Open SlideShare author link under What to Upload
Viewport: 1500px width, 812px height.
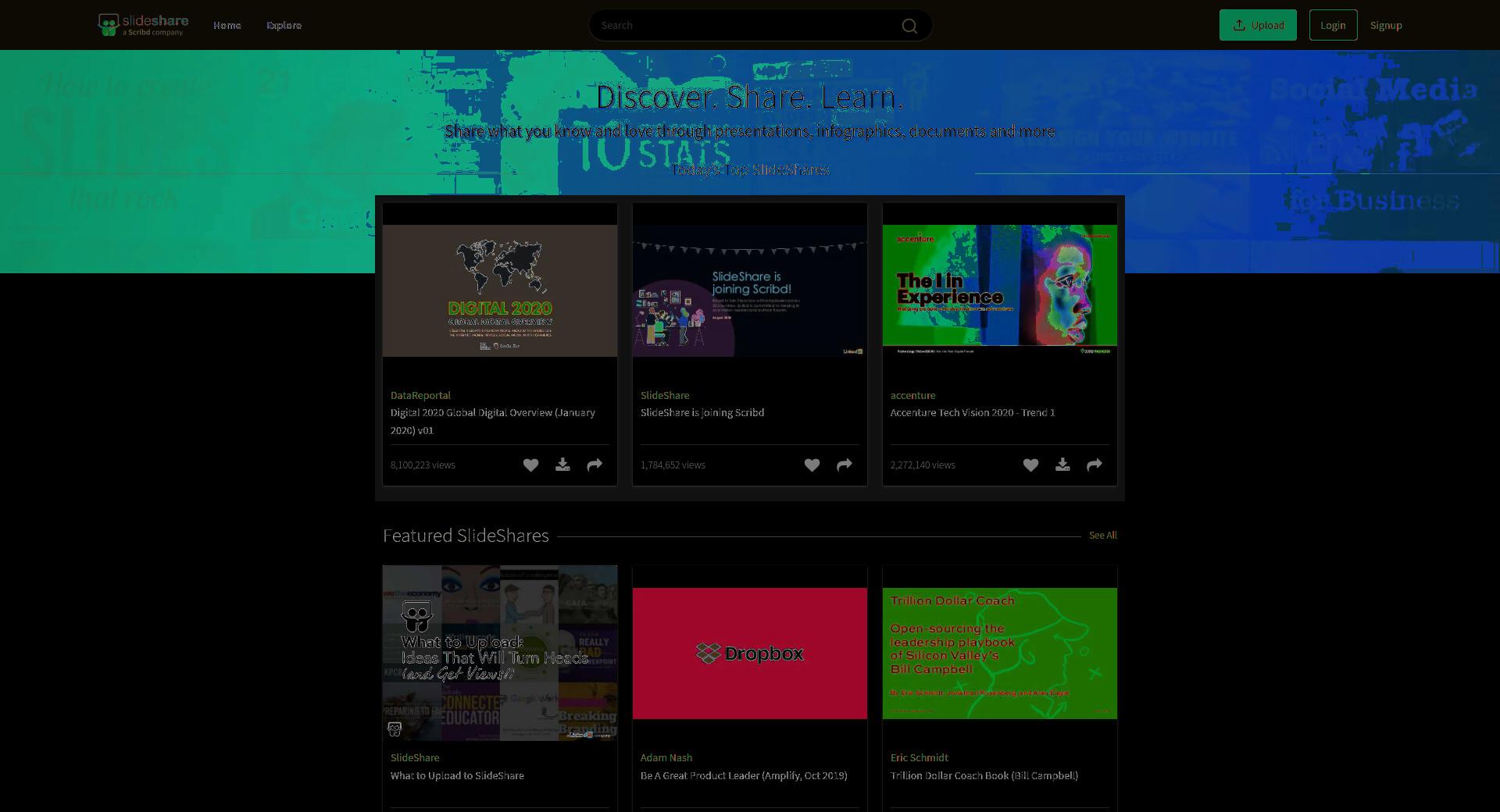pyautogui.click(x=415, y=758)
